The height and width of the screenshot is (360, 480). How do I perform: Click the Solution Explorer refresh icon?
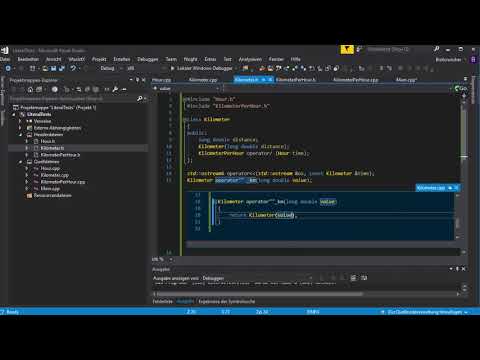click(x=79, y=89)
